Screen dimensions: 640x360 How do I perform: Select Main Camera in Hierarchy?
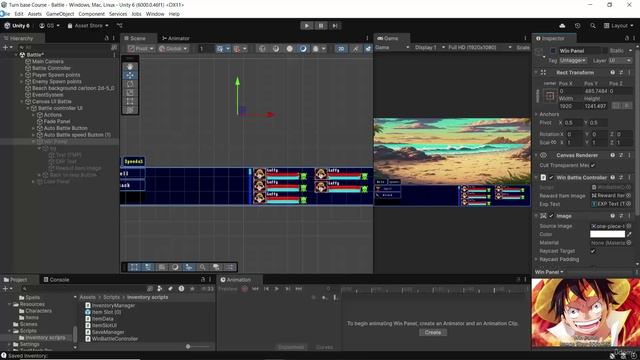(48, 62)
